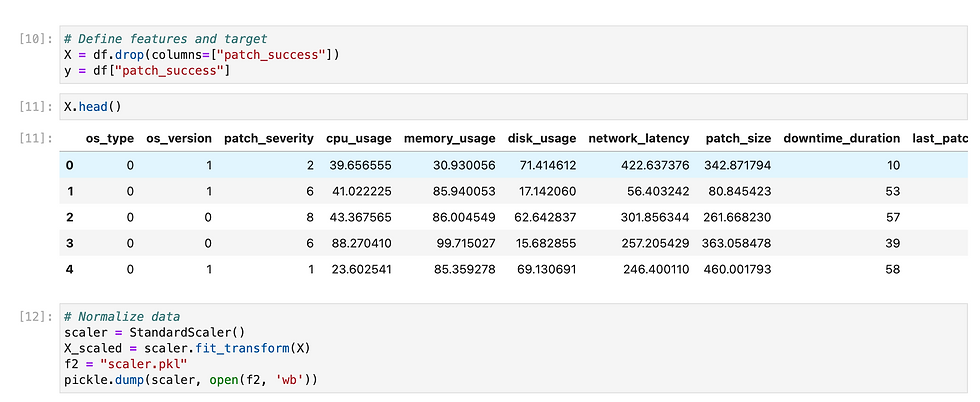Click the output [11] prompt beside table

[36, 138]
